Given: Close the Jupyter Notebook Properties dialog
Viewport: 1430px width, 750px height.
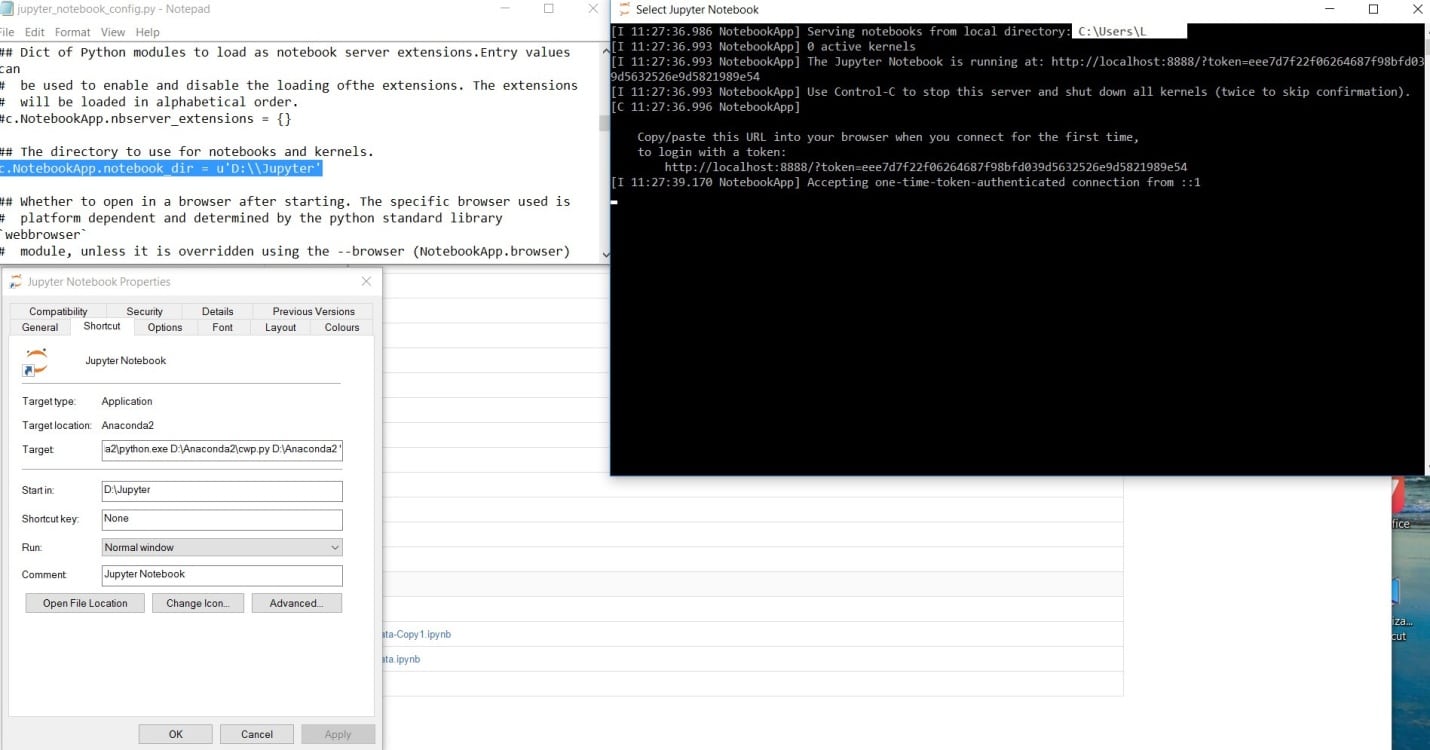Looking at the screenshot, I should coord(366,282).
